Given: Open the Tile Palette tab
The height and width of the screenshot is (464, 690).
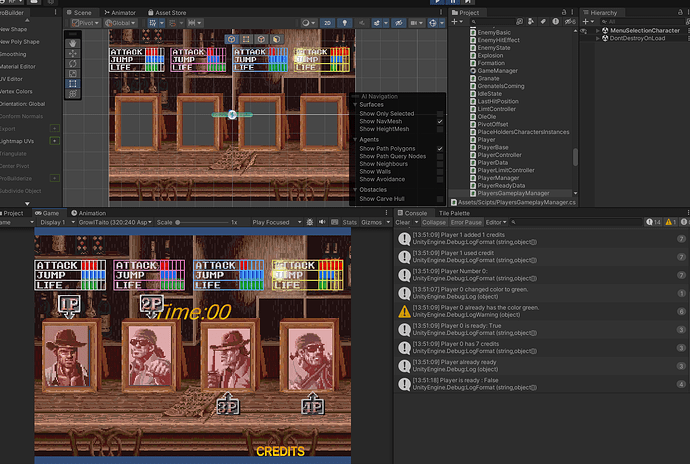Looking at the screenshot, I should (454, 213).
